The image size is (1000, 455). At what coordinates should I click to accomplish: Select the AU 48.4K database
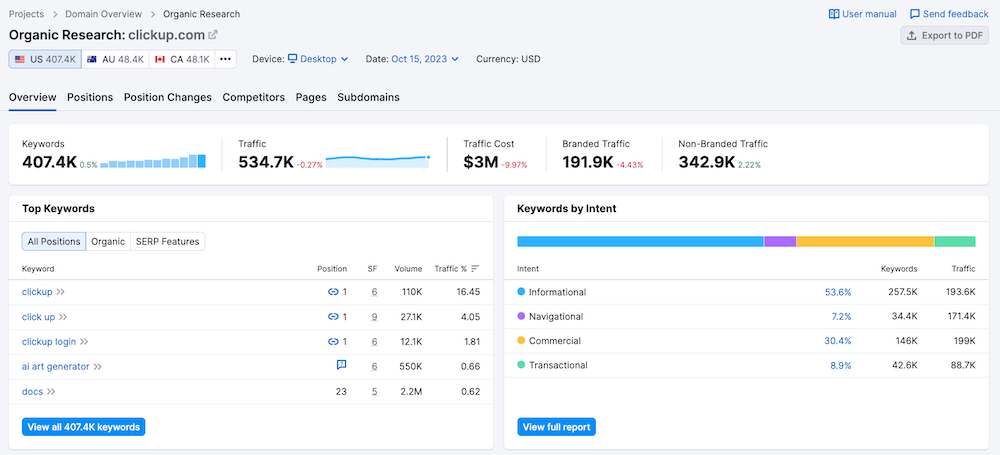pos(115,59)
